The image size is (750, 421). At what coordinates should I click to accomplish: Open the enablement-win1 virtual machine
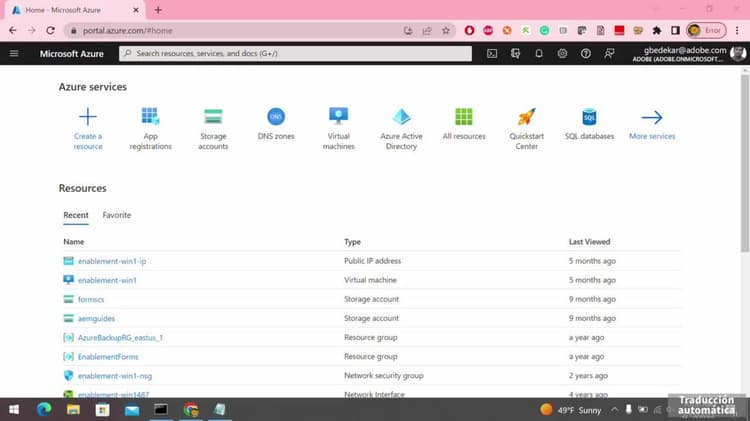(x=107, y=280)
